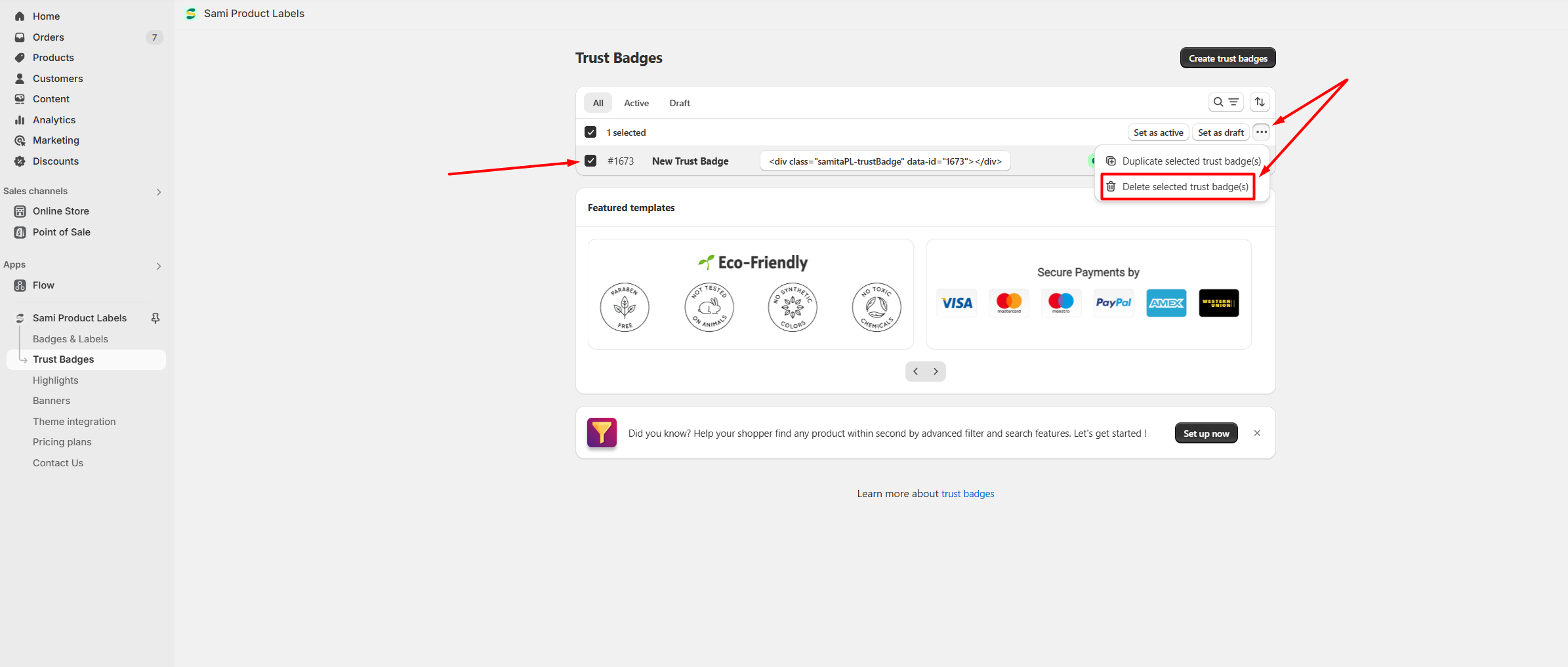The width and height of the screenshot is (1568, 667).
Task: Unpin Sami Product Labels pin icon
Action: tap(155, 318)
